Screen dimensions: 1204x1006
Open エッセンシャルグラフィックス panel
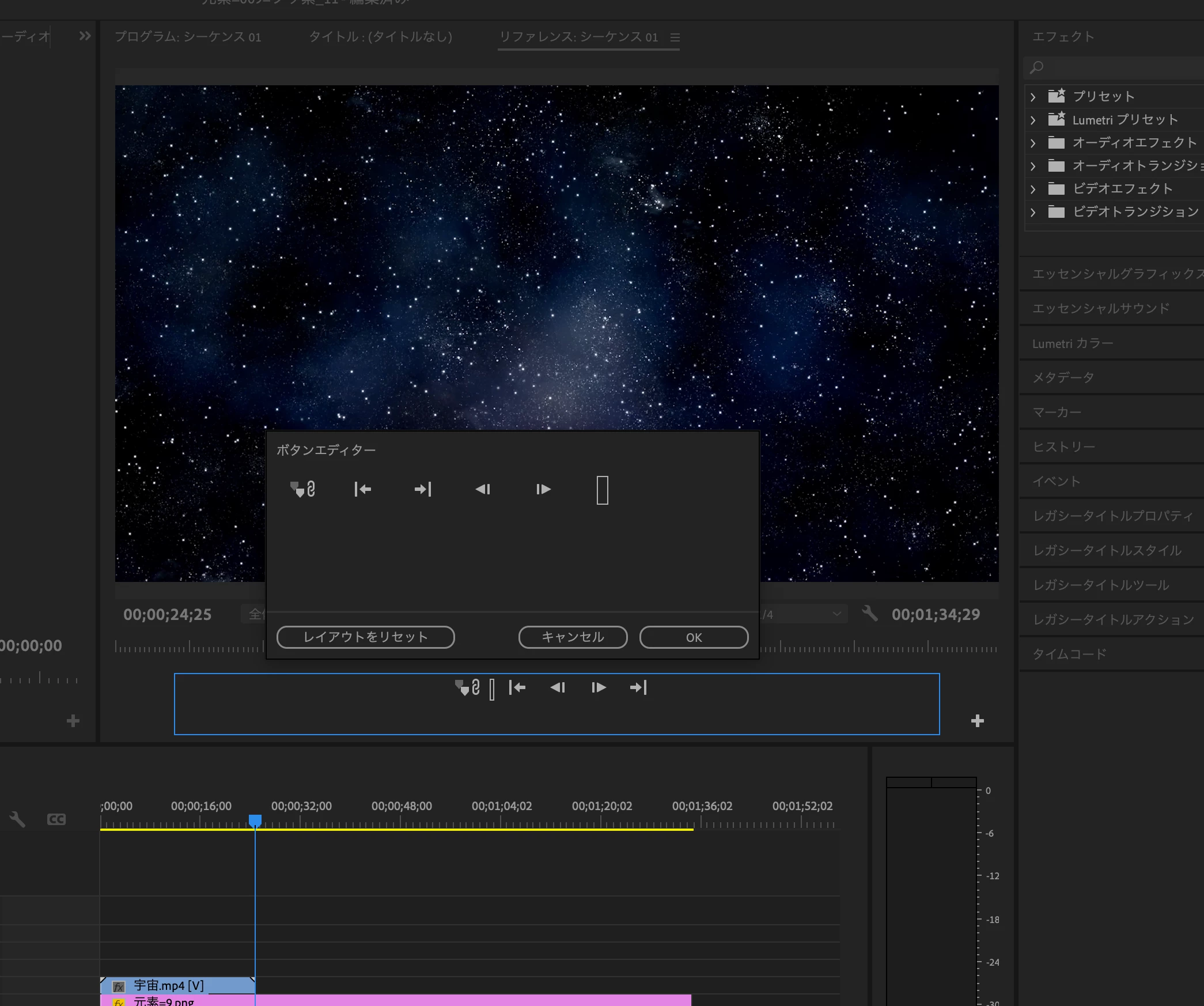(x=1118, y=274)
